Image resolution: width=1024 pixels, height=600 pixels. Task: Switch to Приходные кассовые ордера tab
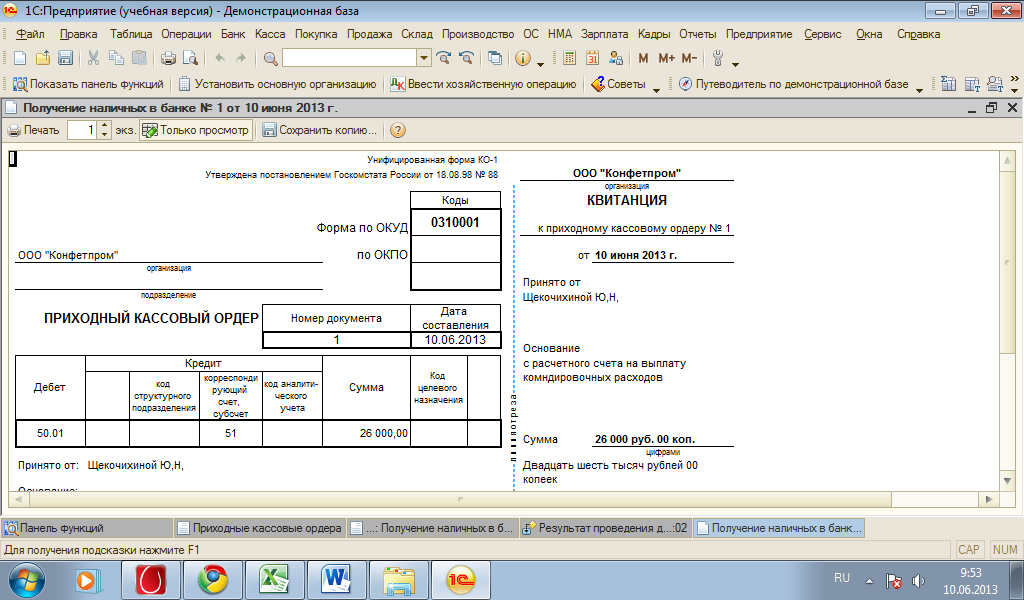pos(259,528)
